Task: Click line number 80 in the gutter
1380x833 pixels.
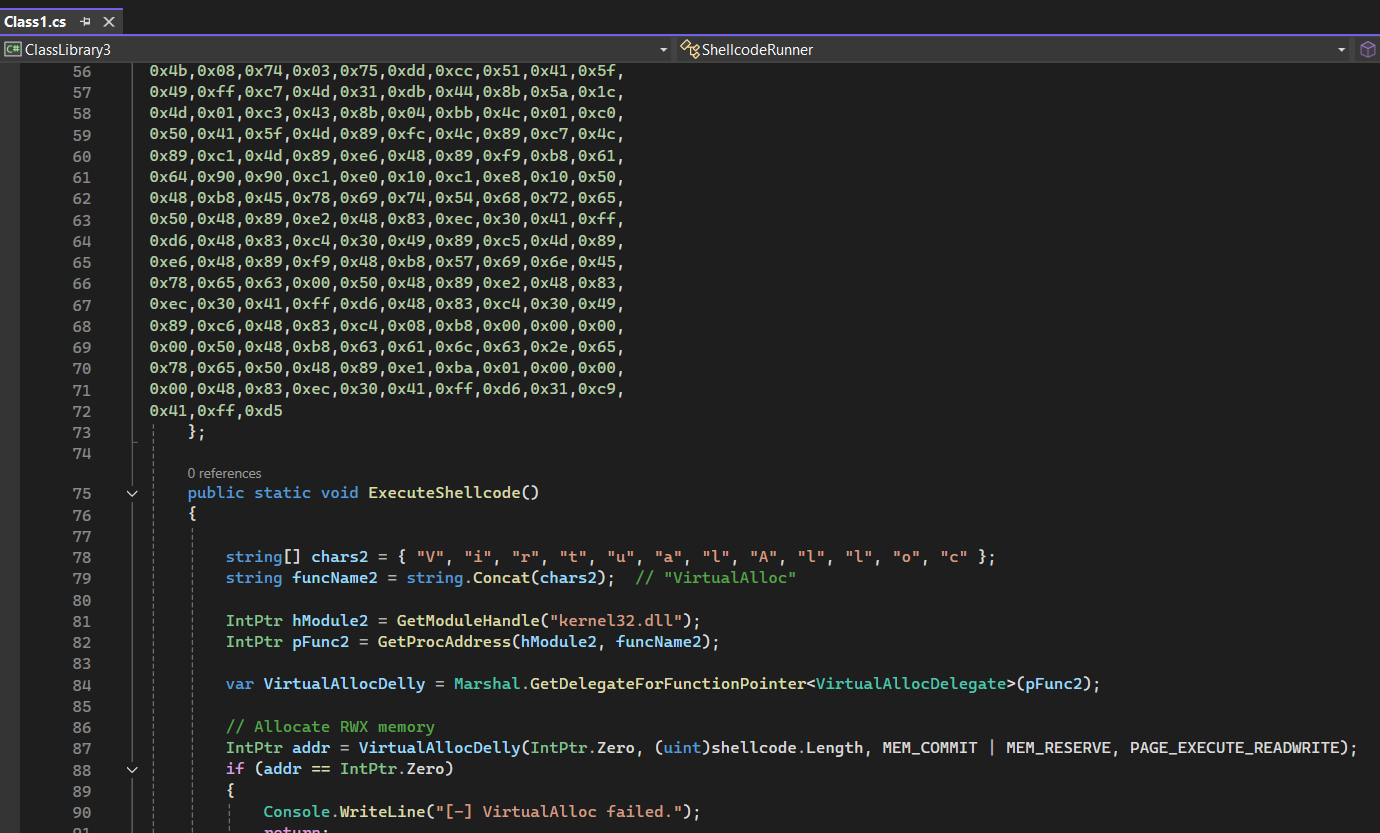Action: point(81,600)
